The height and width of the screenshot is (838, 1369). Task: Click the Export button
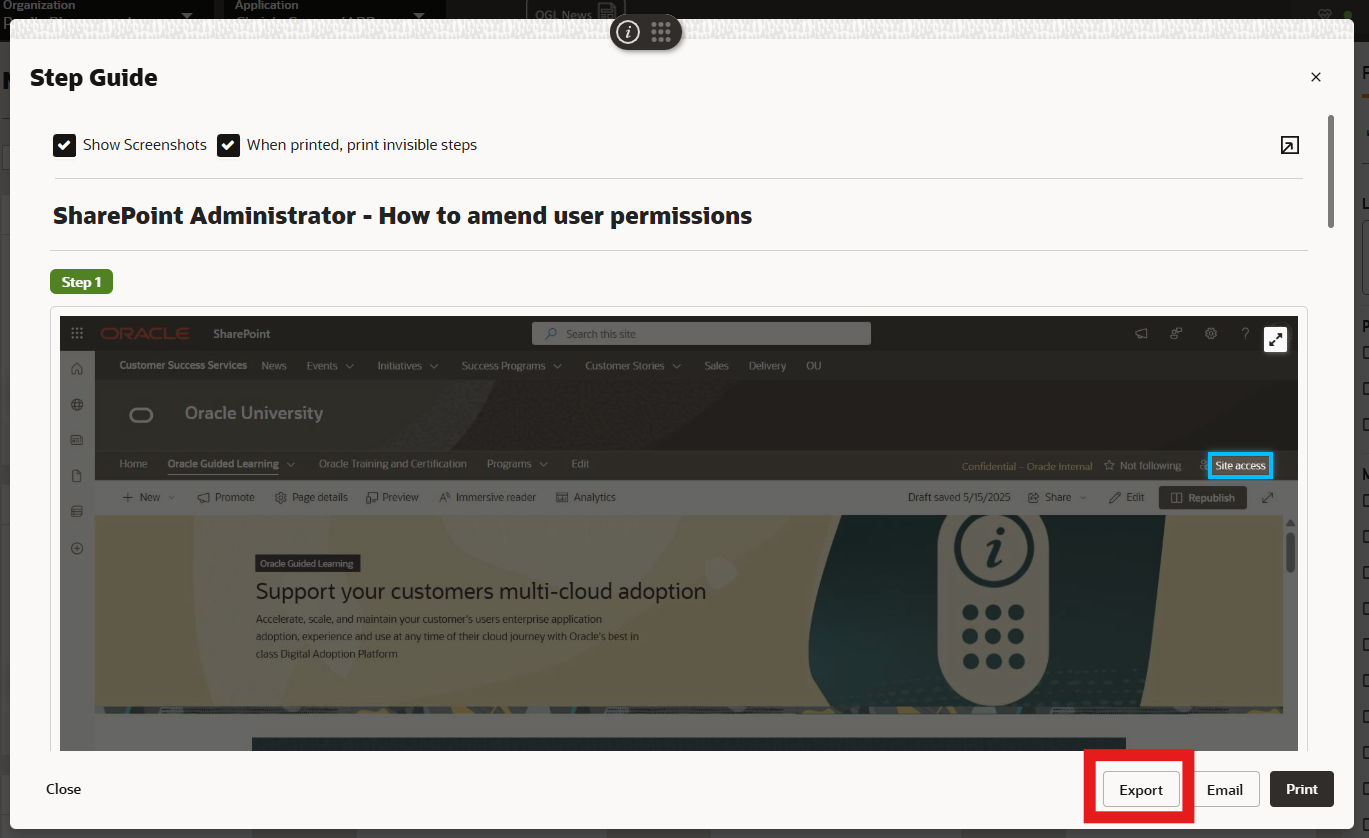pos(1141,789)
